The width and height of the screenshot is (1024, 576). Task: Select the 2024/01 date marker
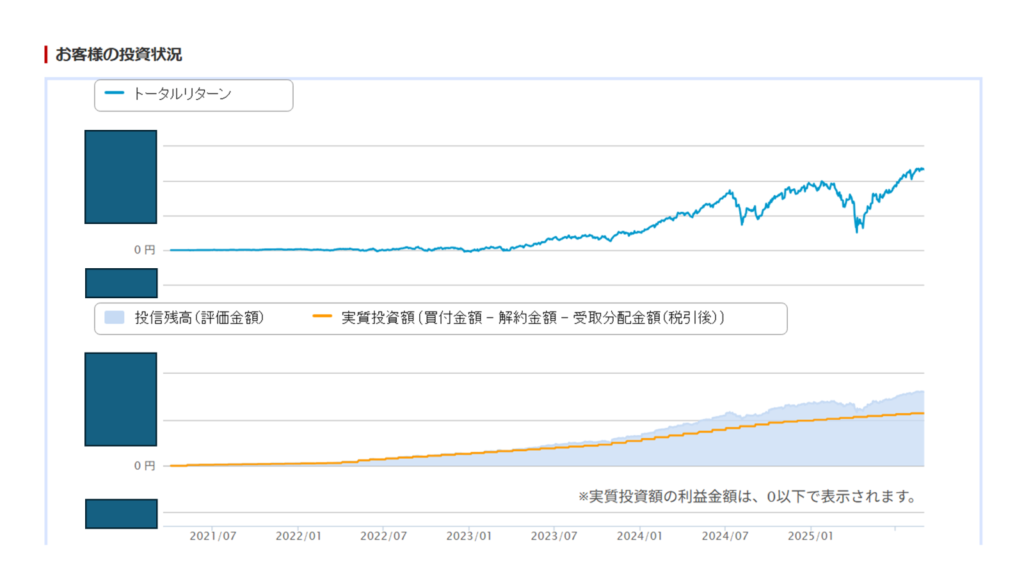[641, 537]
